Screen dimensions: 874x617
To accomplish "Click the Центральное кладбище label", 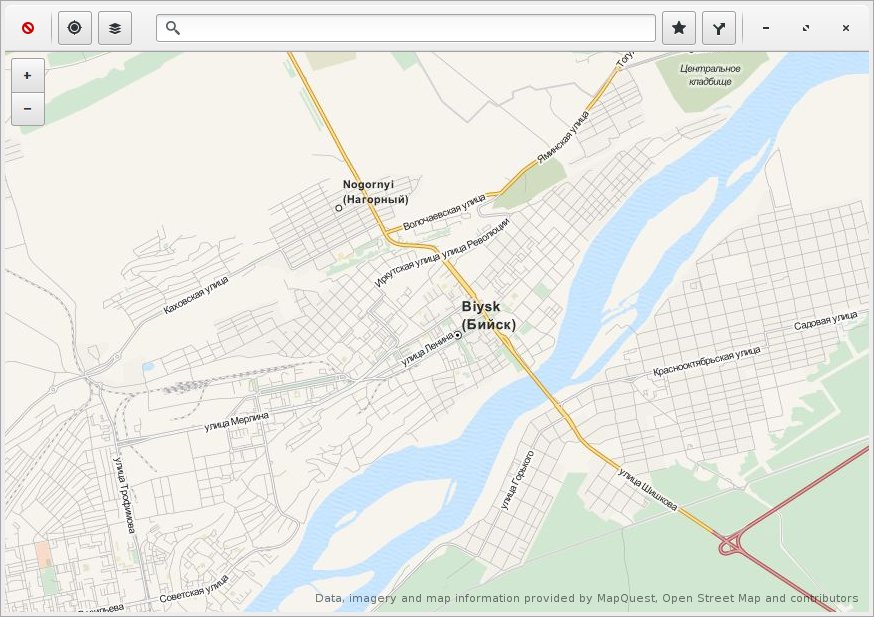I will [x=710, y=75].
